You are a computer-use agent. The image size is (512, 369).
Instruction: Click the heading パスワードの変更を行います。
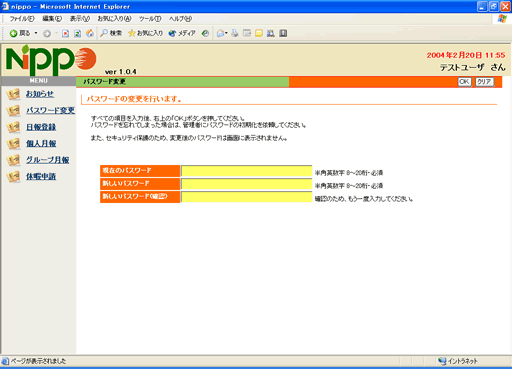tap(134, 99)
